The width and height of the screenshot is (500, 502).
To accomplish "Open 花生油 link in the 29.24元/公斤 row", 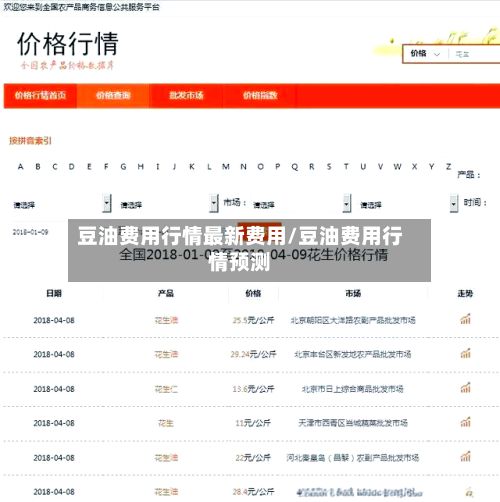I will tap(166, 354).
